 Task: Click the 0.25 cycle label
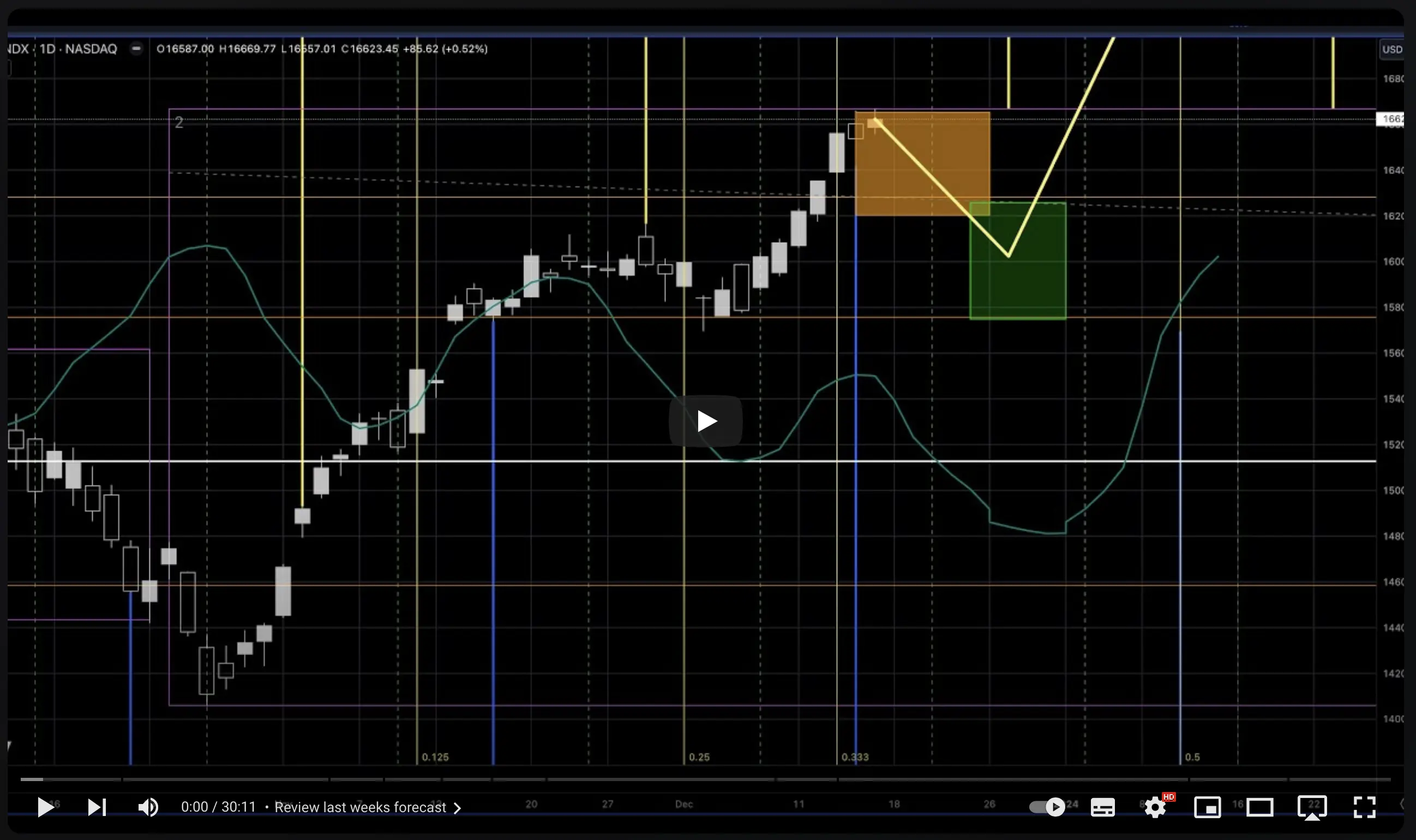coord(699,757)
